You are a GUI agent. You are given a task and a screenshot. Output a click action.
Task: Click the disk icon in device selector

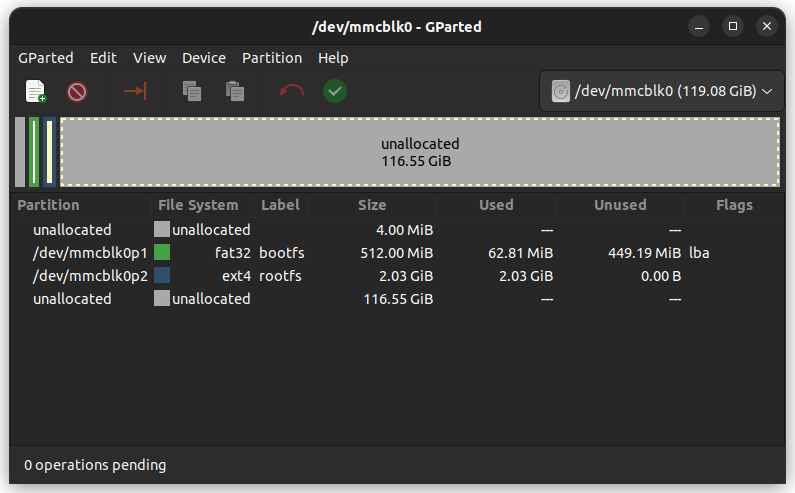560,92
